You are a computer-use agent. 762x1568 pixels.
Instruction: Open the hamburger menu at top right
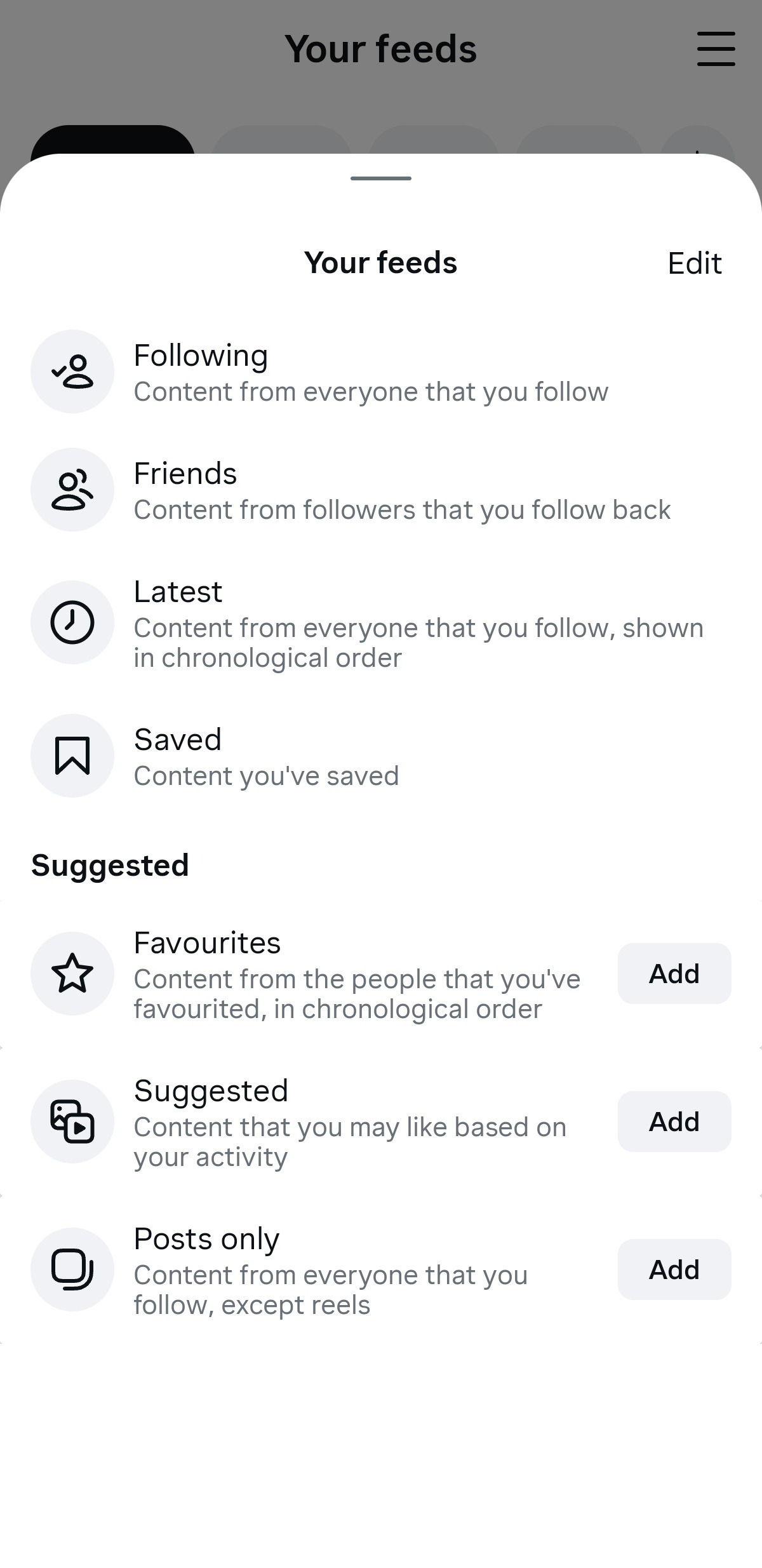click(716, 49)
